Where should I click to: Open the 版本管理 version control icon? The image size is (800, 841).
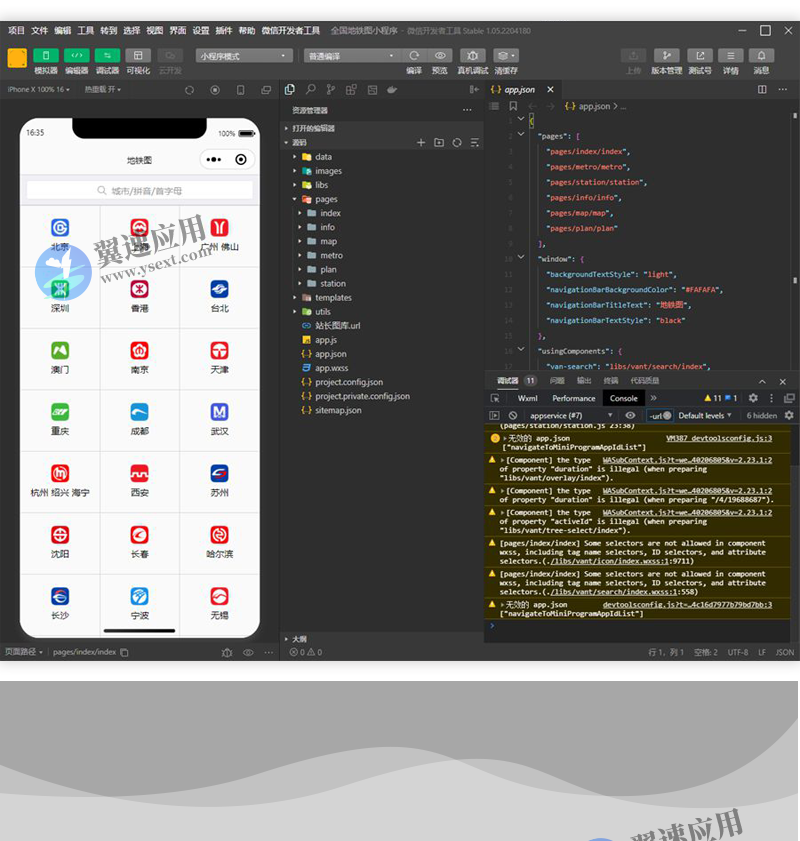666,56
